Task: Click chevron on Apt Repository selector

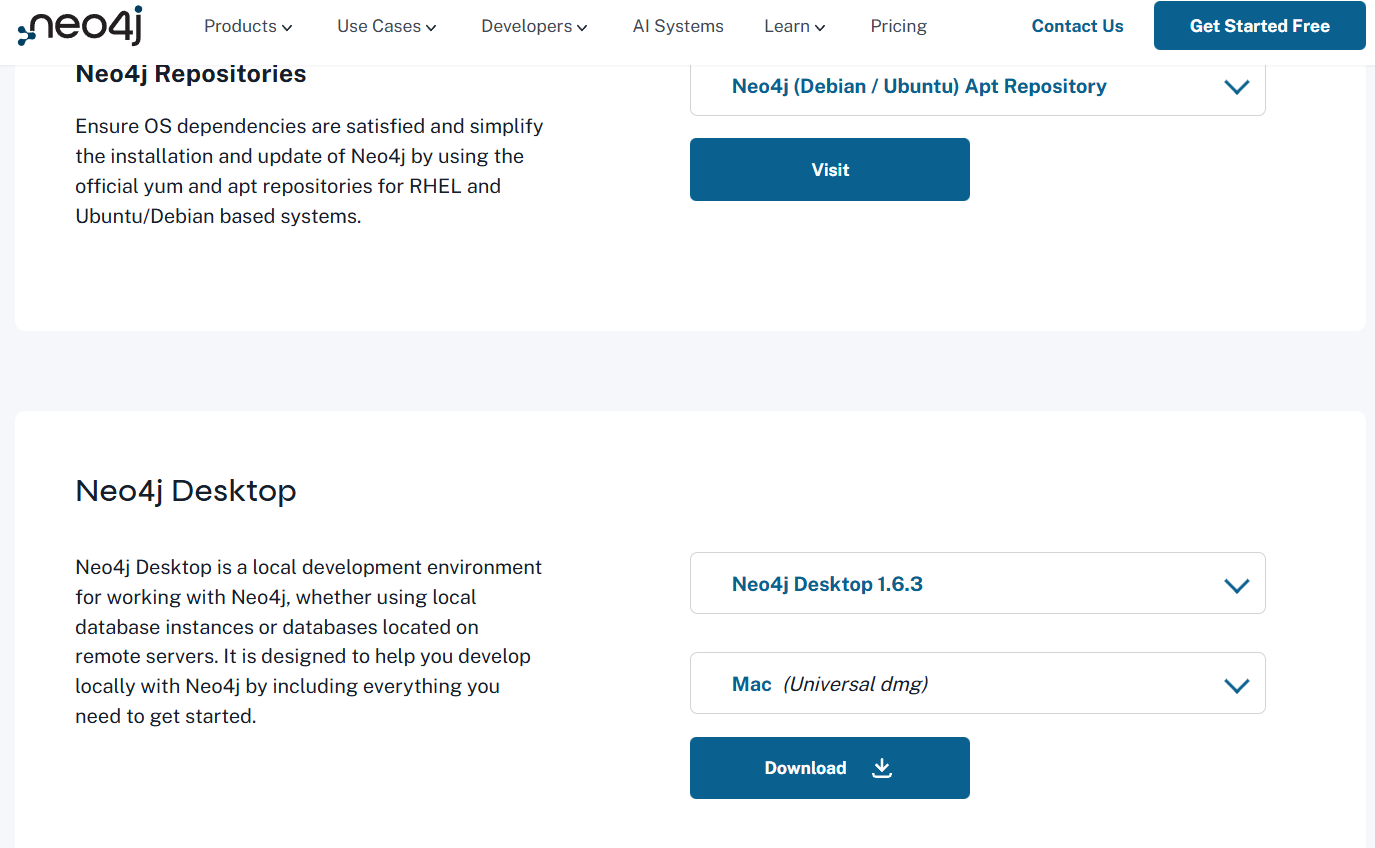Action: 1237,87
